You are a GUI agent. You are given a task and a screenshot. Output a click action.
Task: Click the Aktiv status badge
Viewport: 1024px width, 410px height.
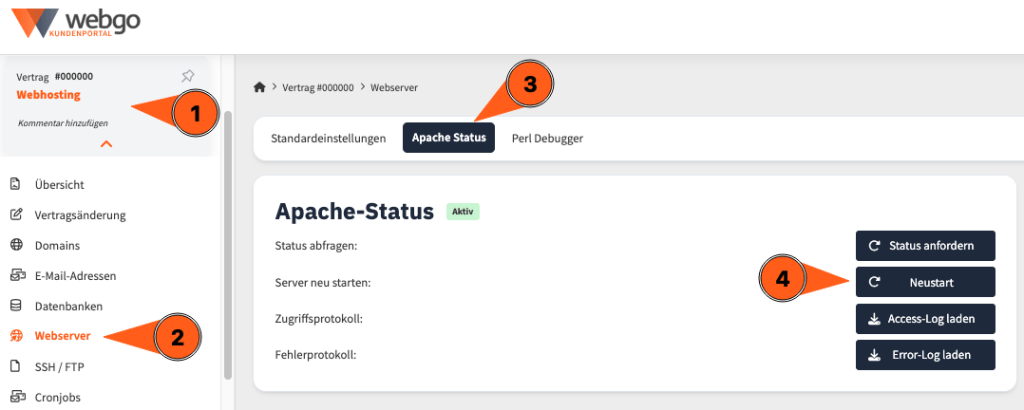coord(463,212)
